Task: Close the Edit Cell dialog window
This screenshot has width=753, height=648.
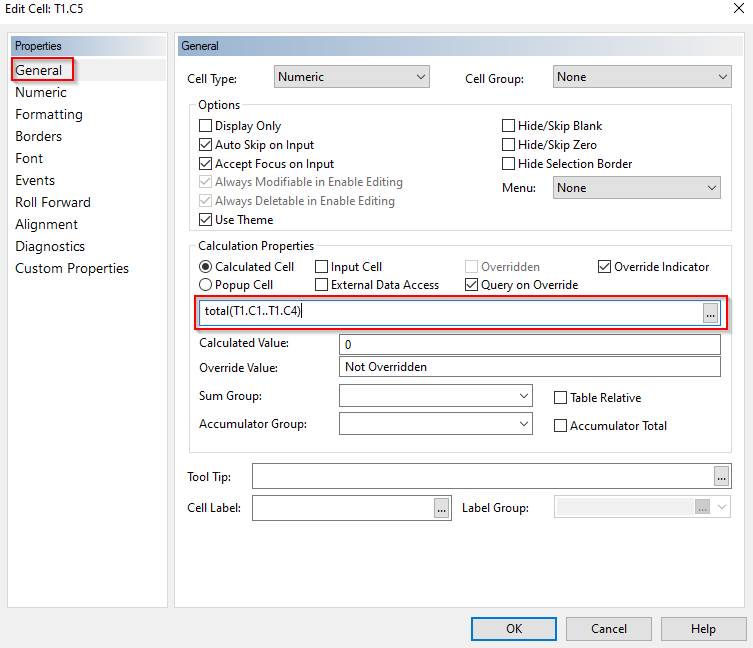Action: (x=737, y=9)
